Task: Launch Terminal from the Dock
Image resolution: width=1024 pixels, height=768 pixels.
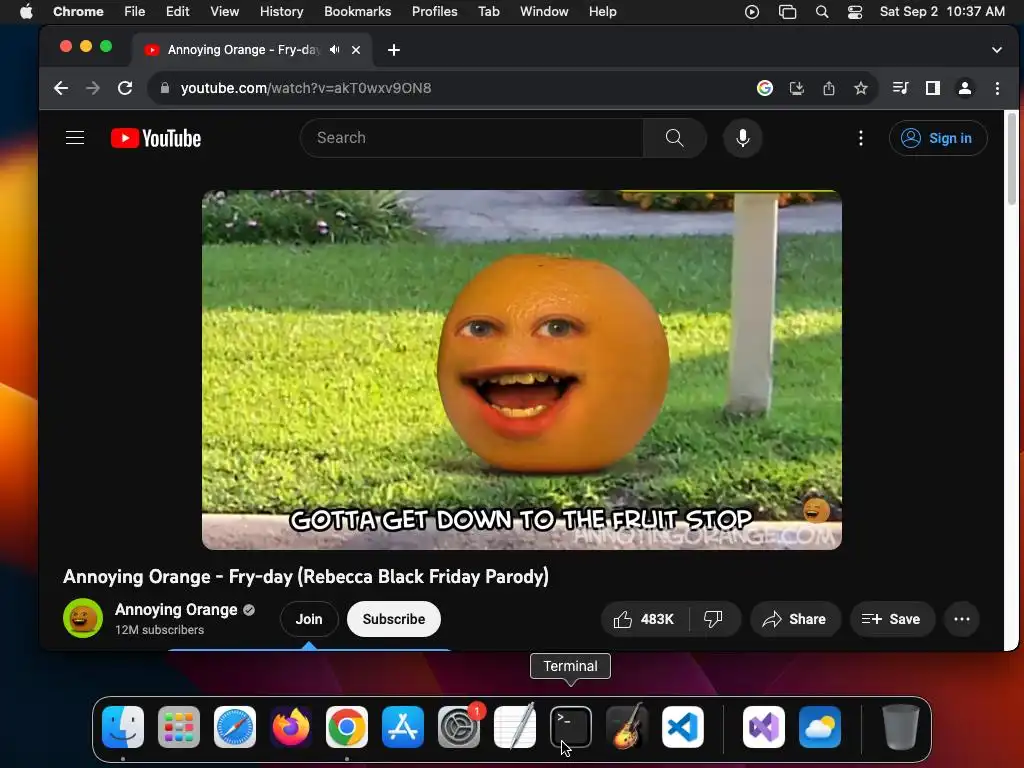Action: (x=571, y=727)
